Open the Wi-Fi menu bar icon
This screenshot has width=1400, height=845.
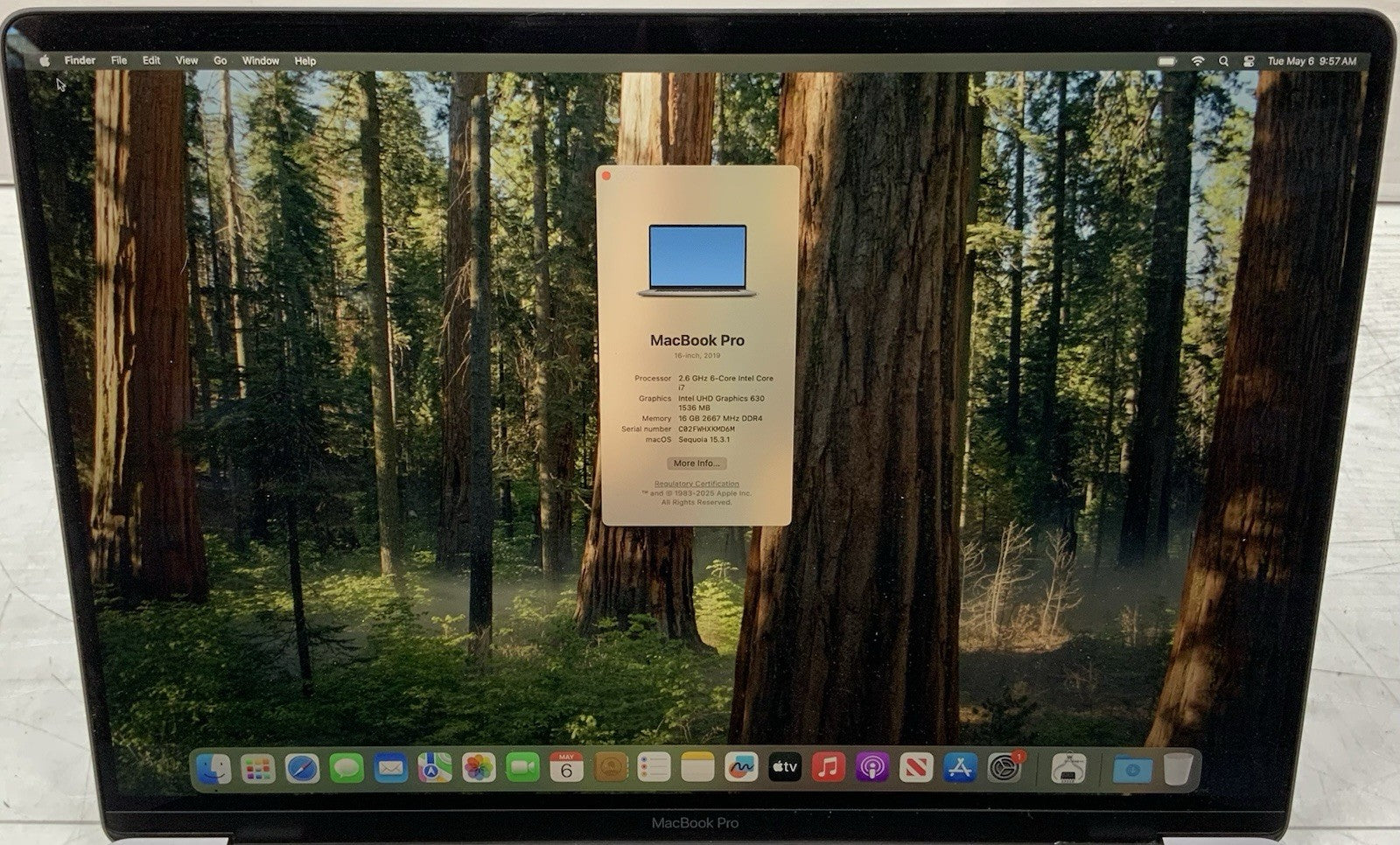point(1197,61)
